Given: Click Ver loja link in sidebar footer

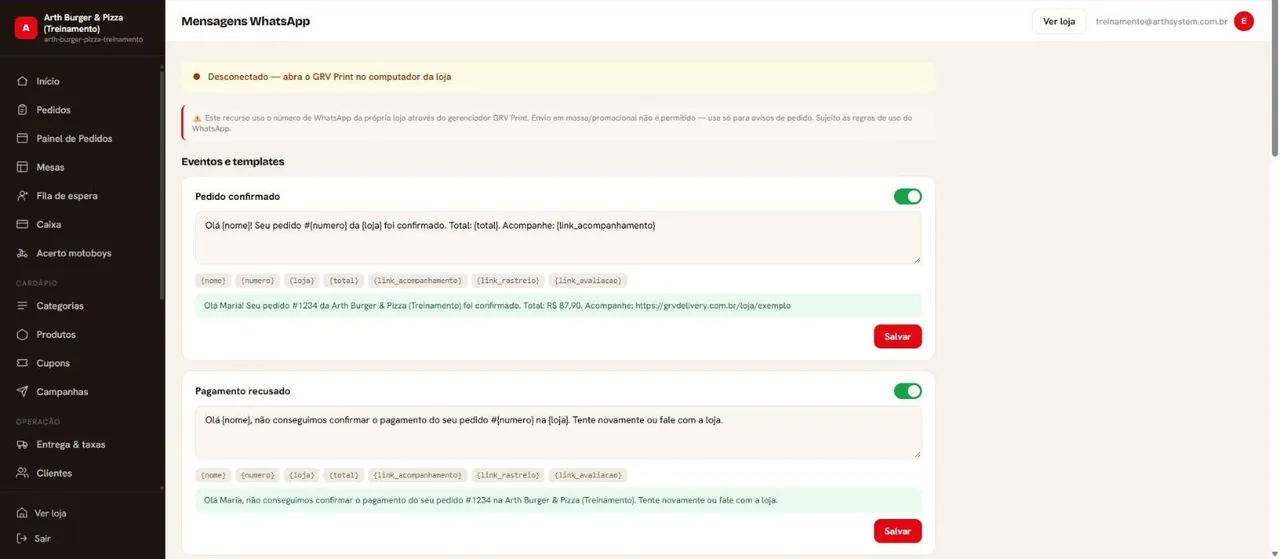Looking at the screenshot, I should click(x=50, y=513).
